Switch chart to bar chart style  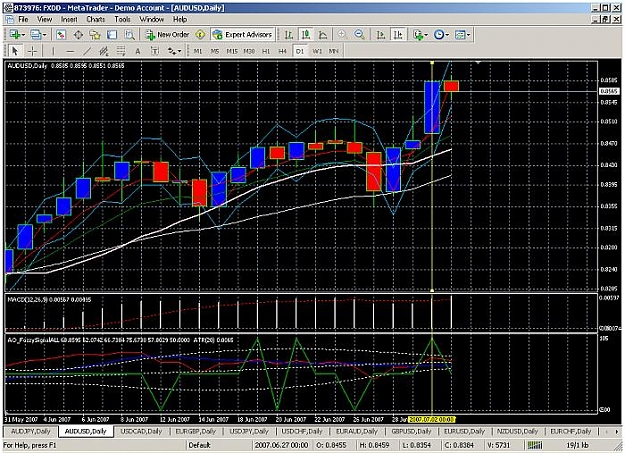289,35
